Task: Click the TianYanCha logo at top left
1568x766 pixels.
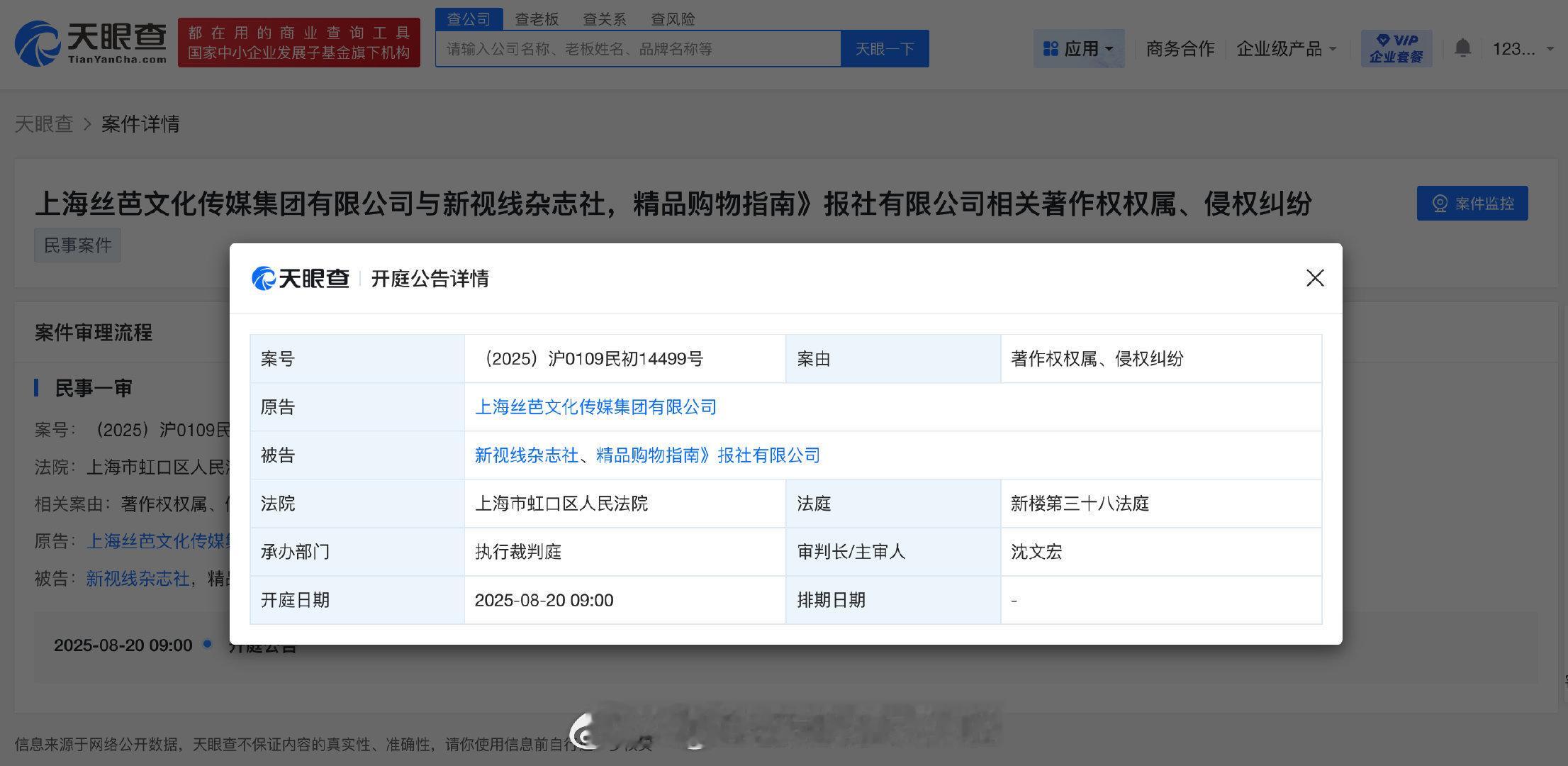Action: point(91,43)
